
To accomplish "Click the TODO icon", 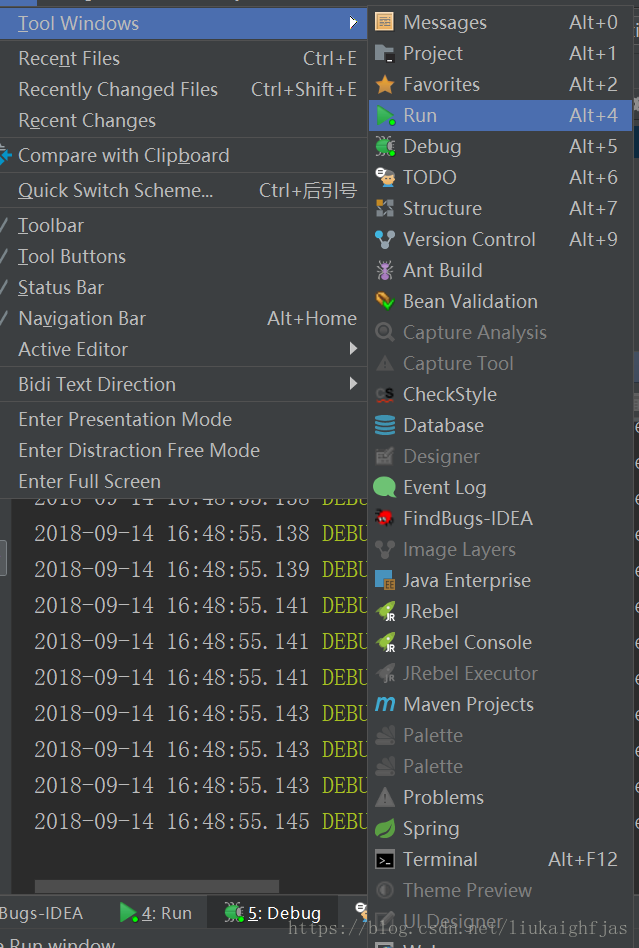I will [385, 177].
